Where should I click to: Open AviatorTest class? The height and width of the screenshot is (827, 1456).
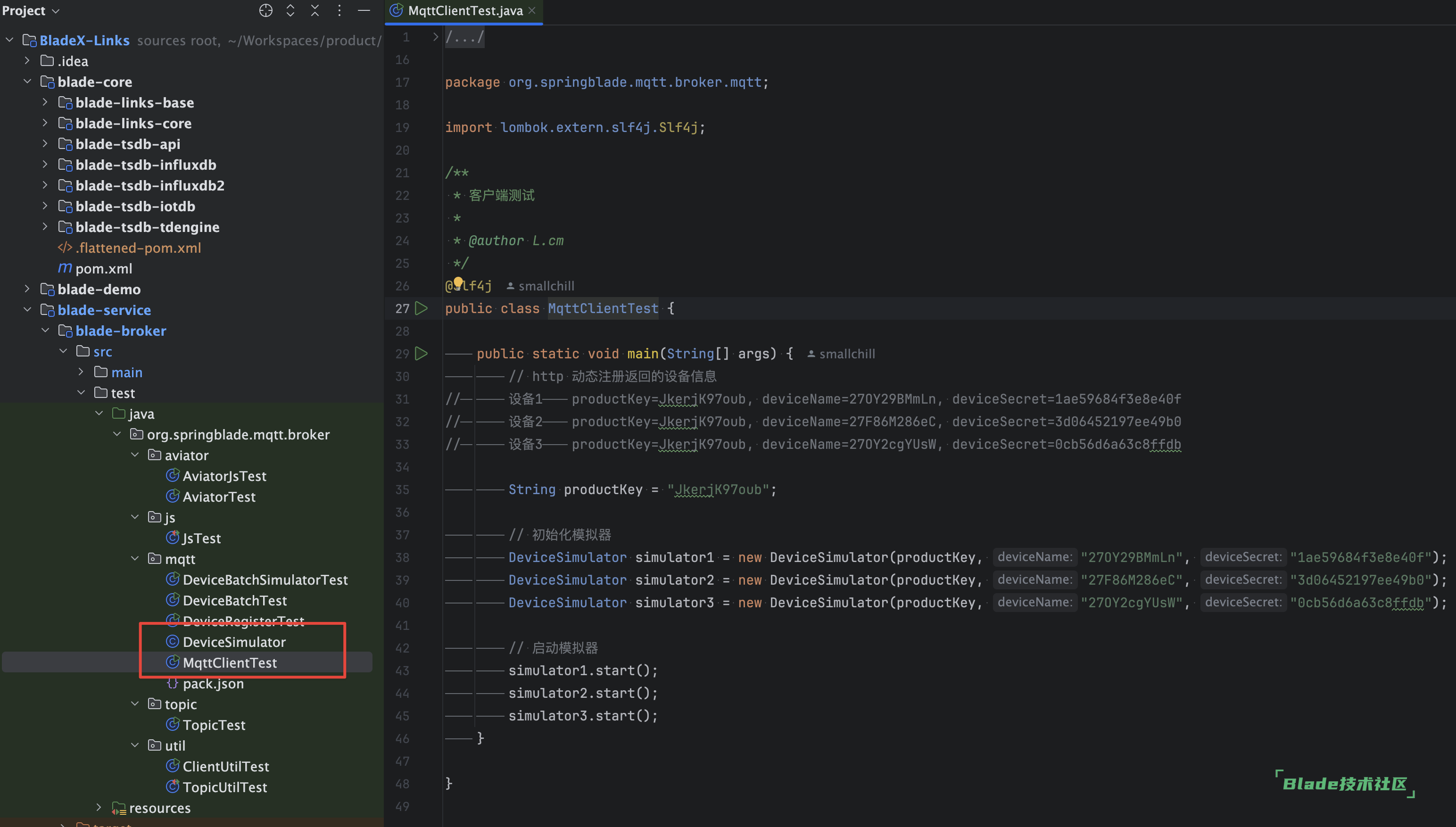coord(211,496)
